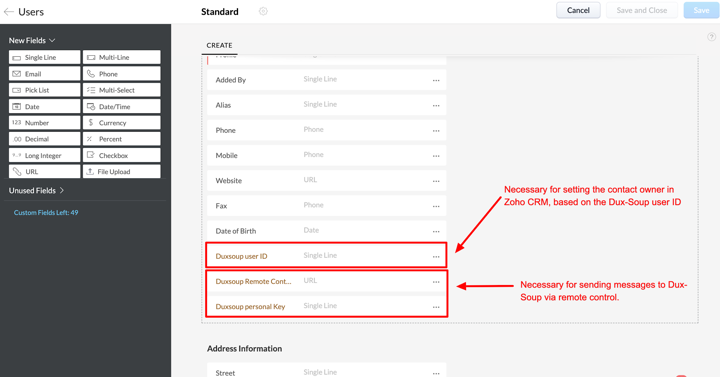This screenshot has width=720, height=377.
Task: Pick the Multi-Select new field
Action: tap(122, 90)
